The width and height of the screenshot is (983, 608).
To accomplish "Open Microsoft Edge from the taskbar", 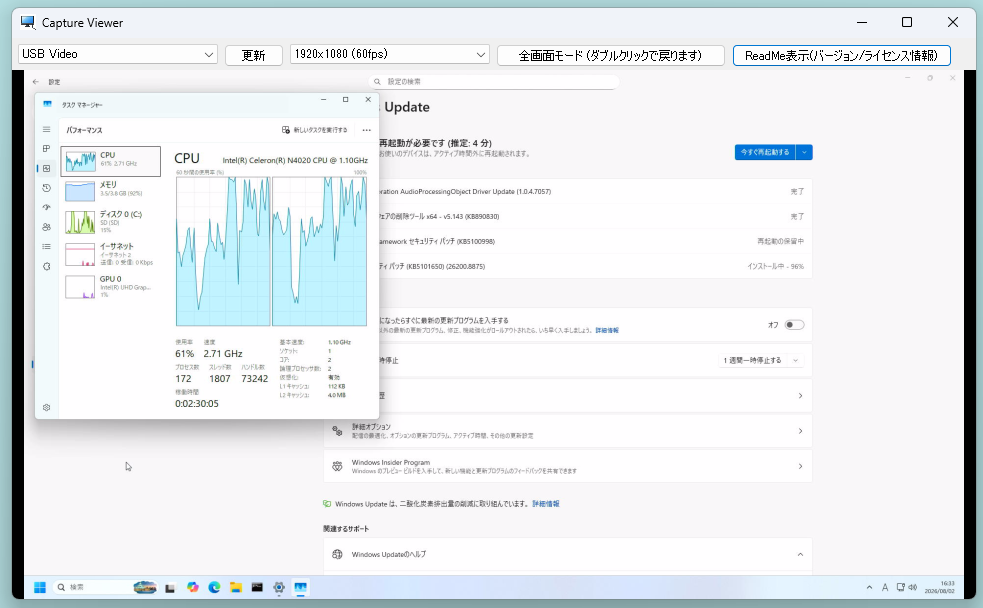I will [x=214, y=587].
